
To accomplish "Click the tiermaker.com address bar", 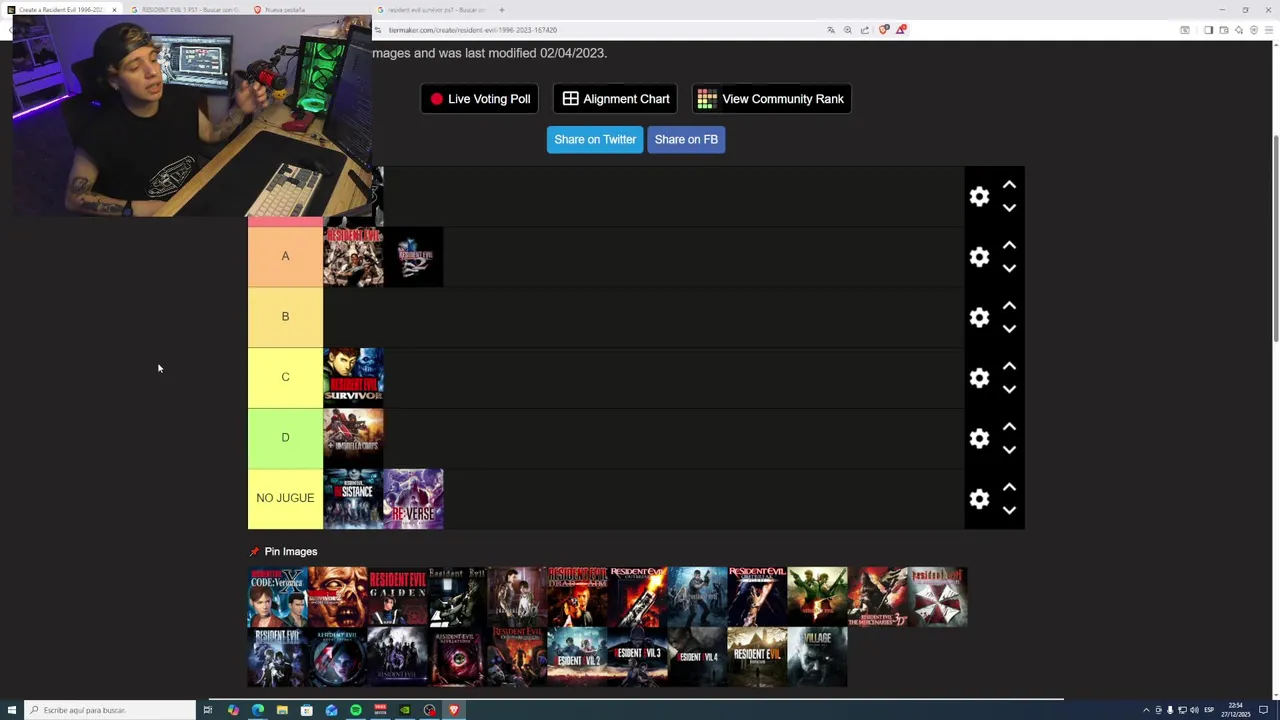I will (600, 30).
